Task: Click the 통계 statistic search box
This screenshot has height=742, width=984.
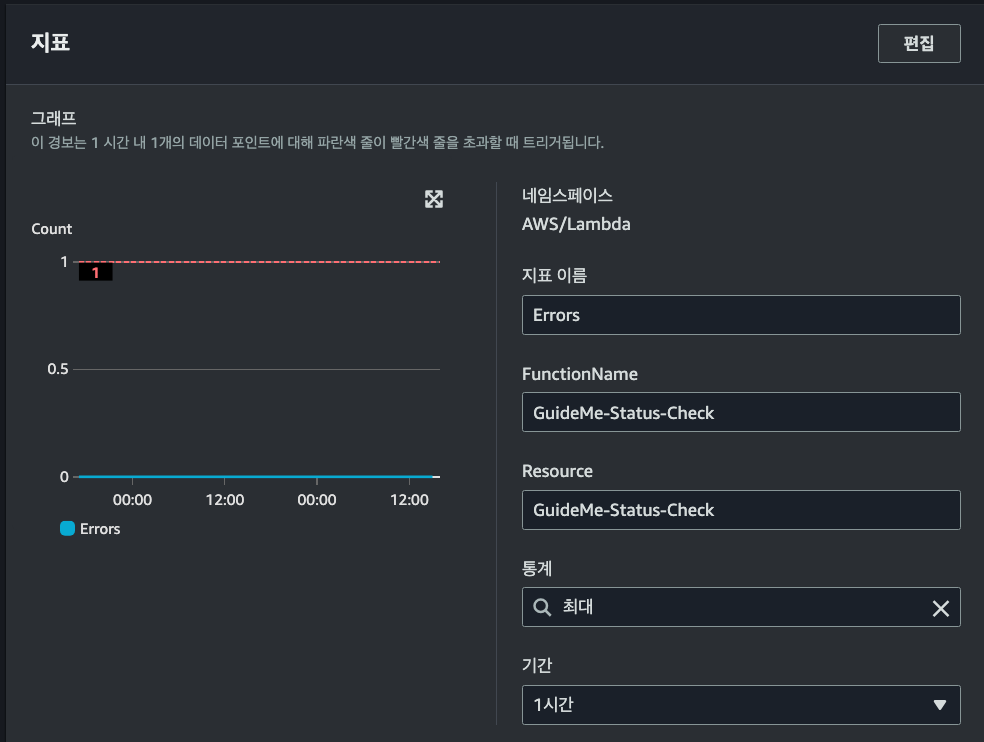Action: [741, 607]
